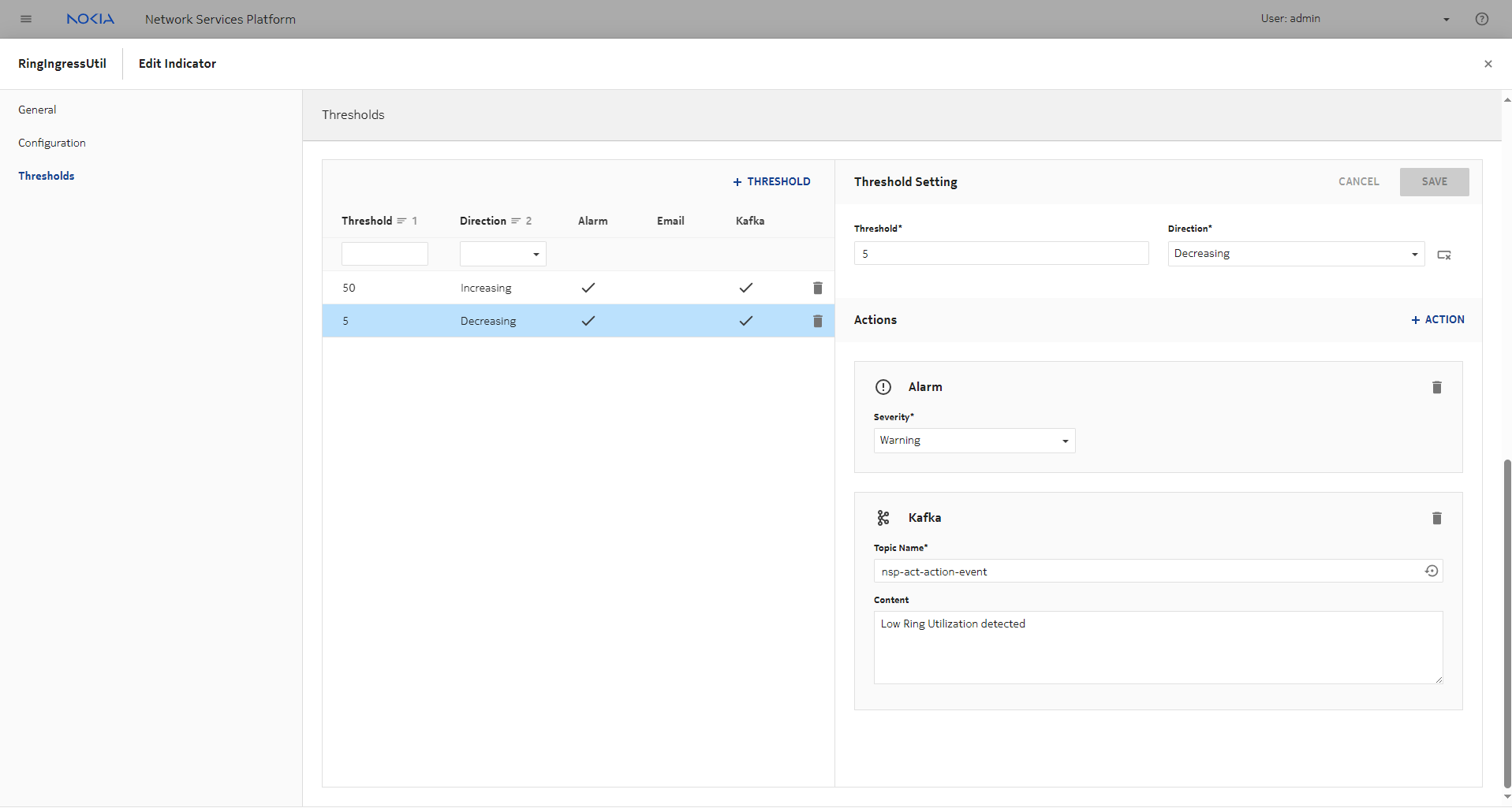
Task: Click the Kafka action icon
Action: (x=883, y=518)
